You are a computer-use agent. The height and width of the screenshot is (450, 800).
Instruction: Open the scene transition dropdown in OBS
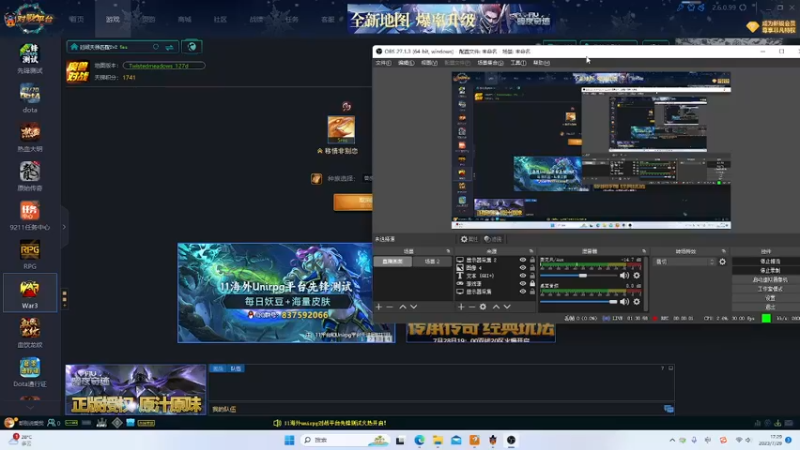coord(684,262)
